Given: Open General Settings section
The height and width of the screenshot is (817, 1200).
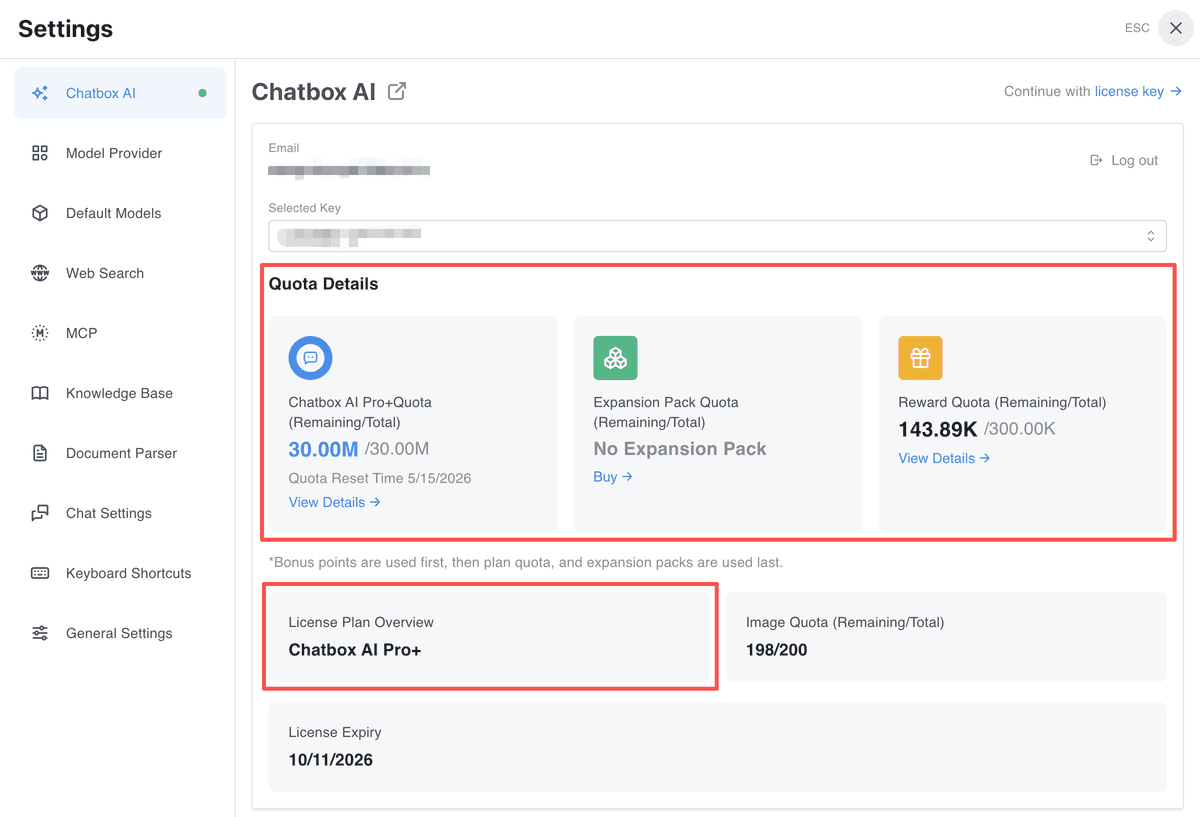Looking at the screenshot, I should 120,633.
